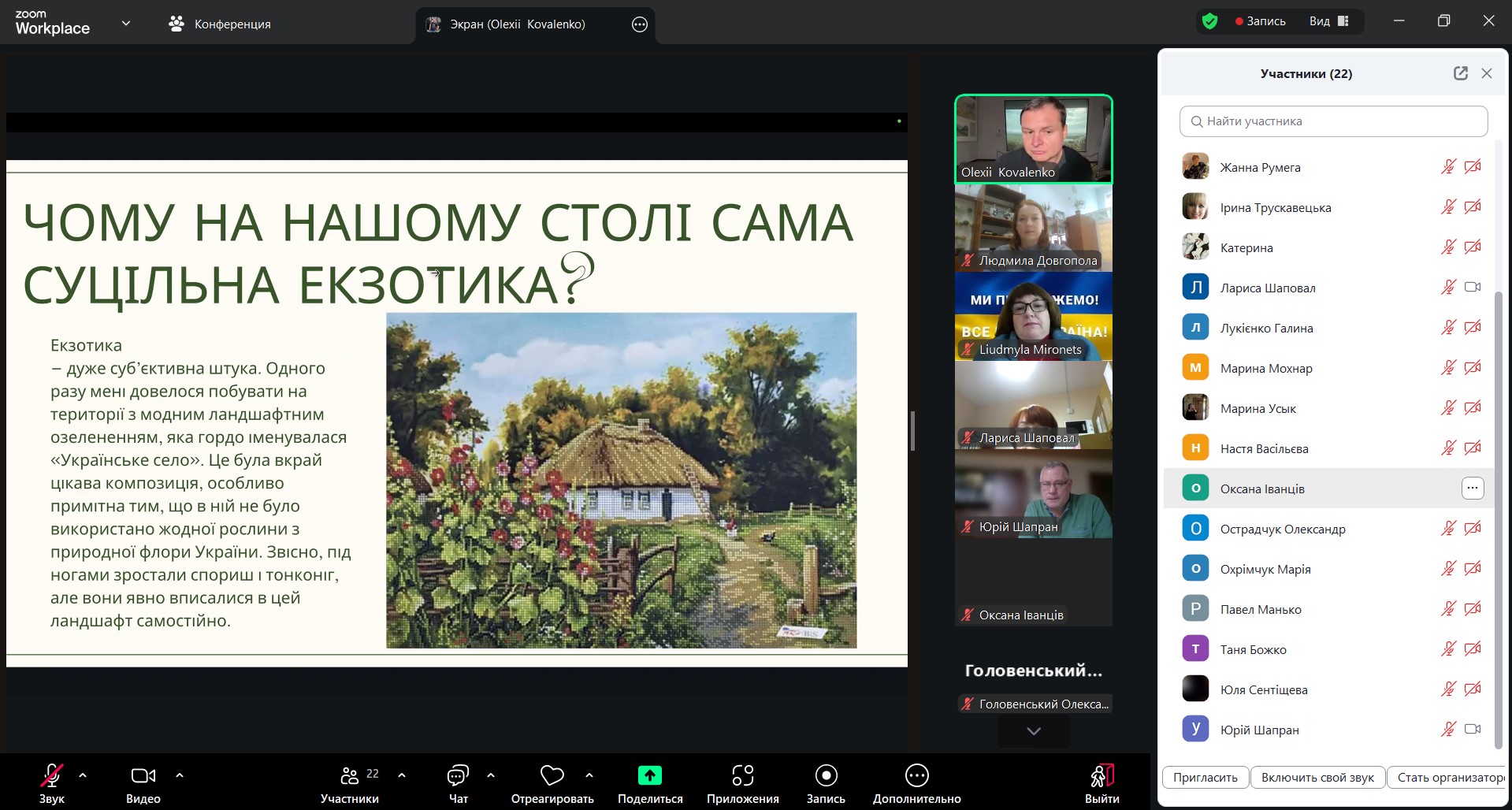The width and height of the screenshot is (1512, 810).
Task: Open the Apps icon in toolbar
Action: 742,776
